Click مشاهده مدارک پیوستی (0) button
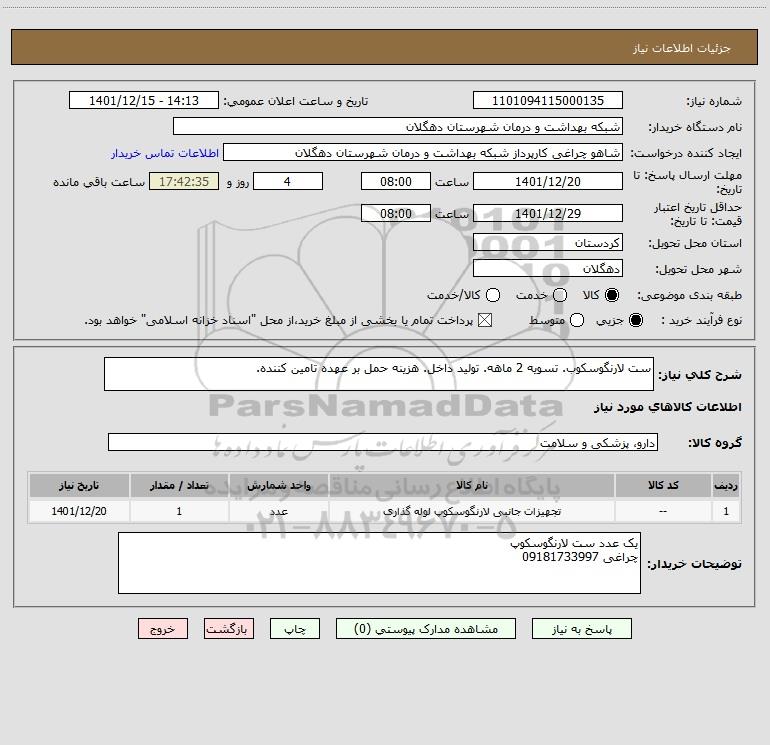The image size is (770, 745). tap(426, 629)
